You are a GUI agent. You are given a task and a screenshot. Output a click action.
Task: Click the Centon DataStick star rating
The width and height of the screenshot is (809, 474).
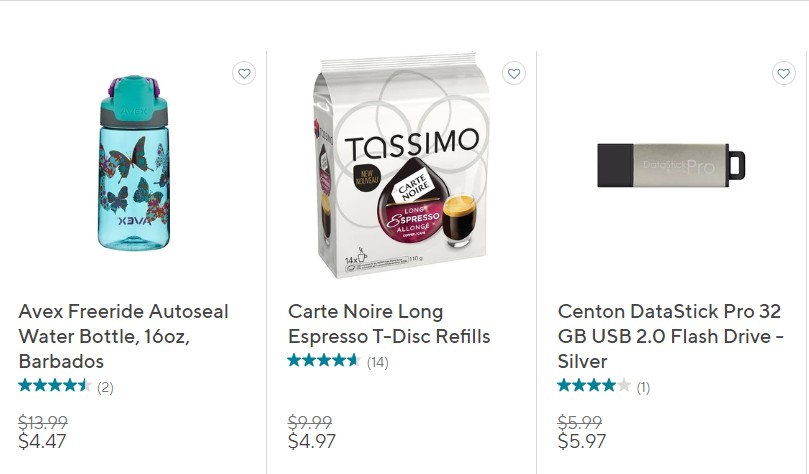[x=594, y=386]
